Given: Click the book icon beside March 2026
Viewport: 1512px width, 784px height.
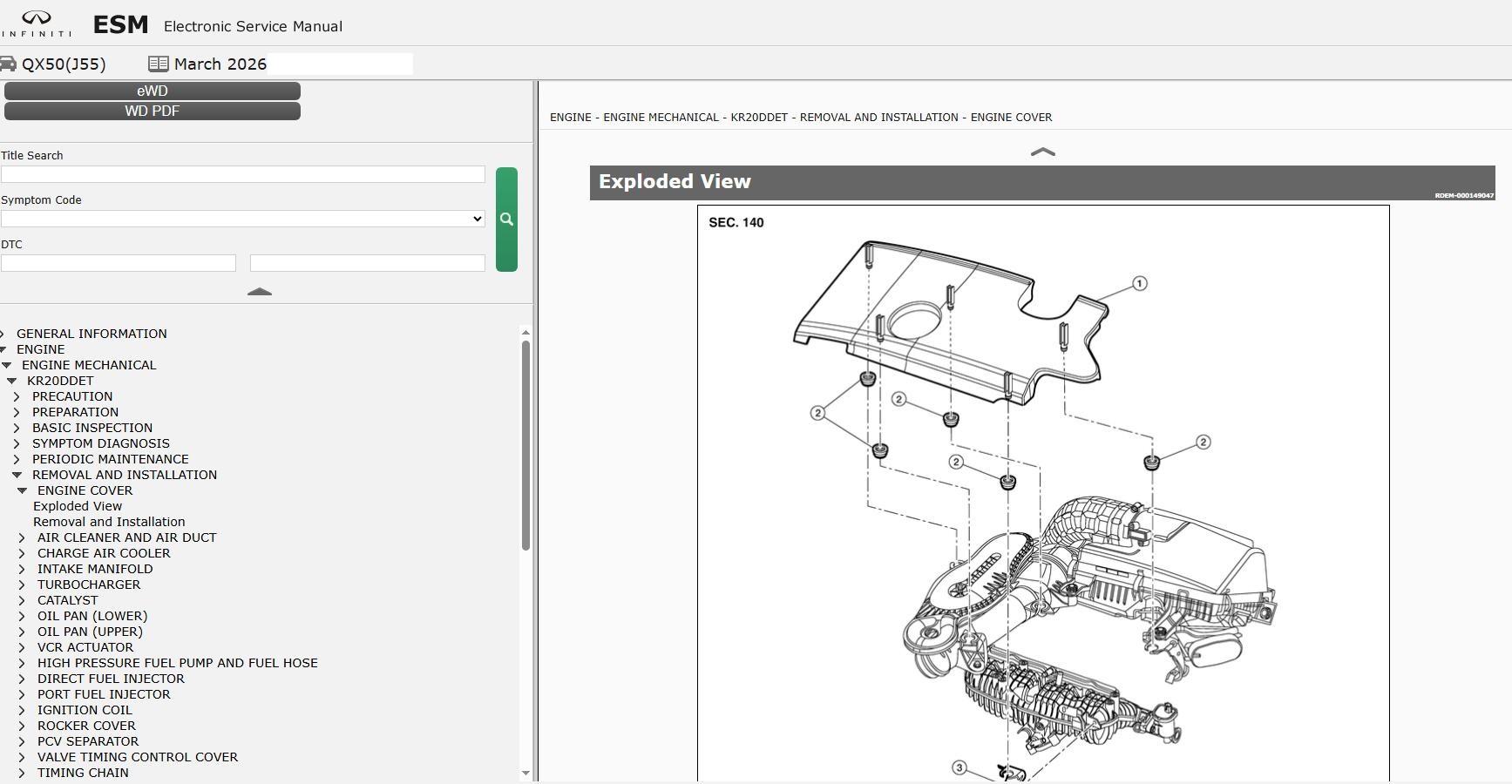Looking at the screenshot, I should [158, 64].
